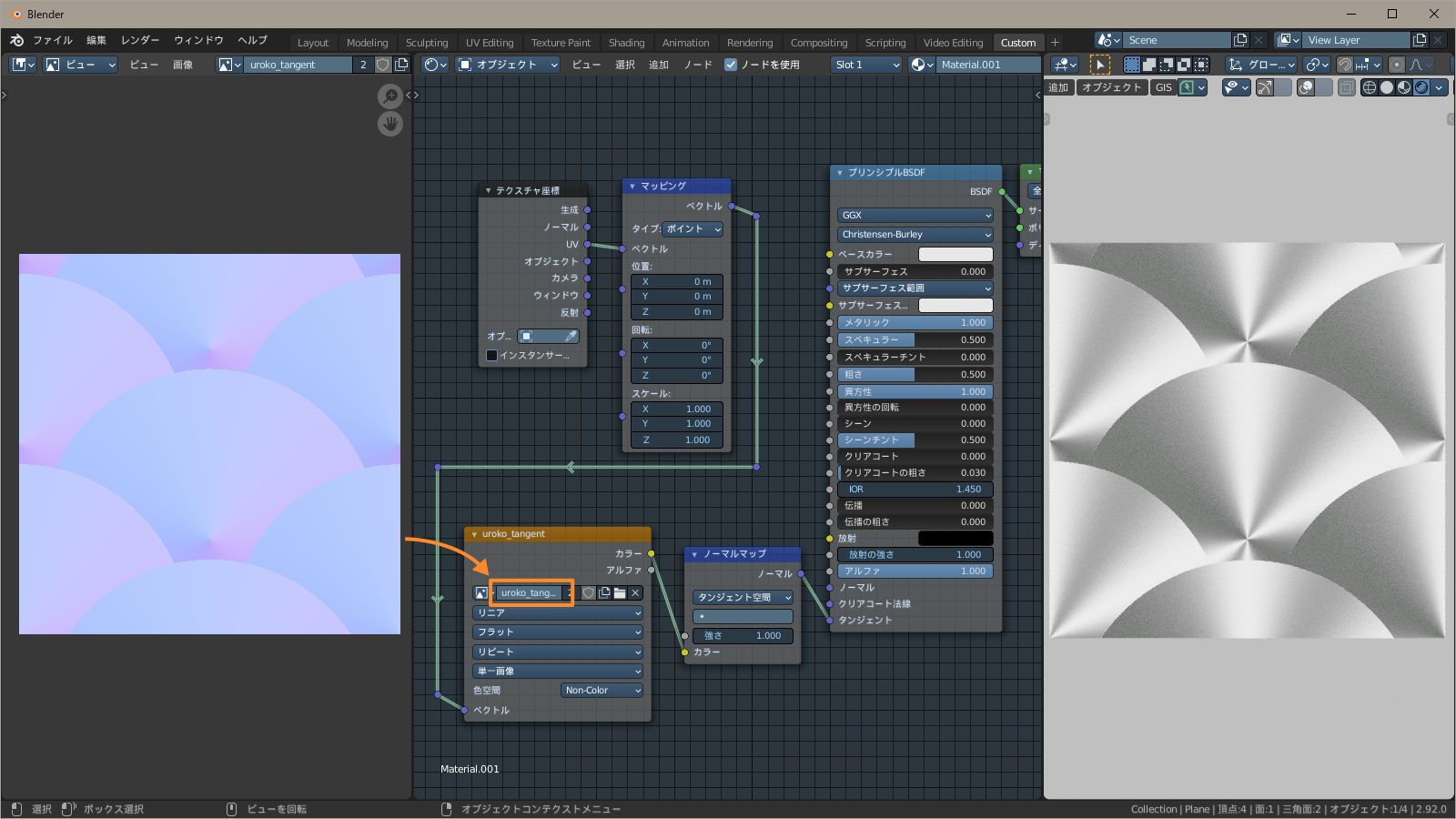Viewport: 1456px width, 819px height.
Task: Click fake user shield icon in uroko_tangent node
Action: 589,593
